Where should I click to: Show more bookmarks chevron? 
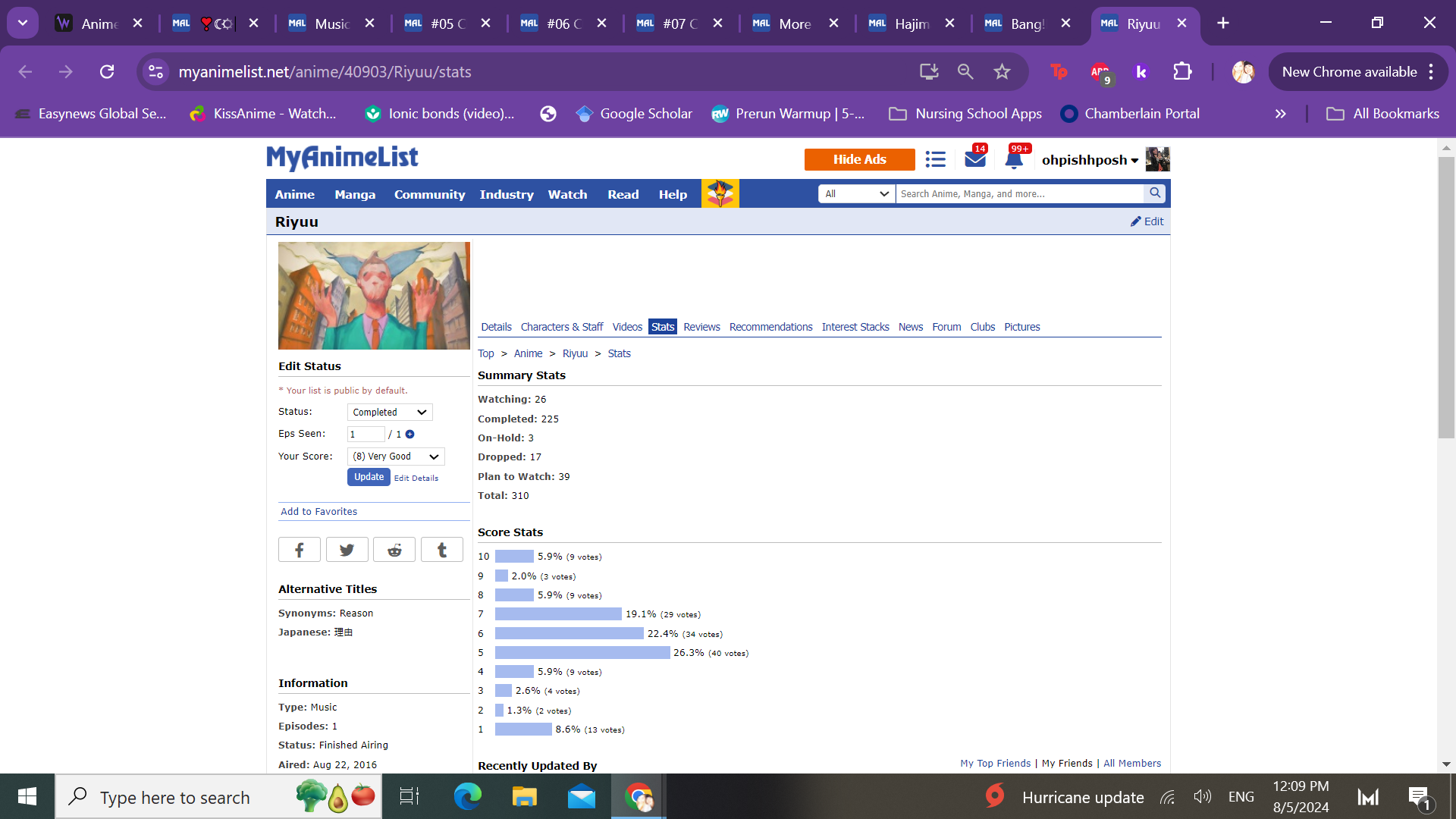click(x=1280, y=114)
